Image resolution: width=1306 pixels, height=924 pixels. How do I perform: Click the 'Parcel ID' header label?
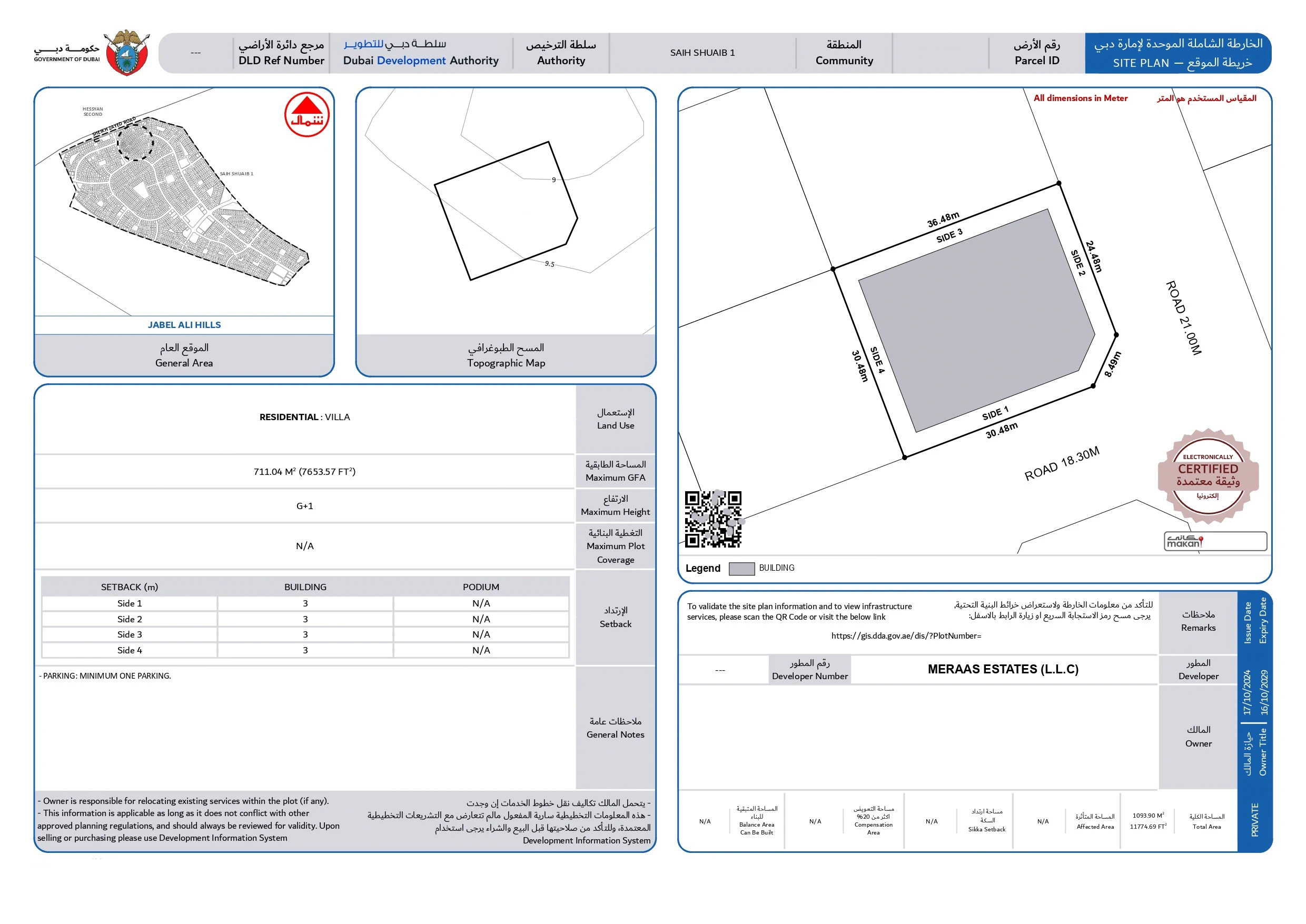point(1036,61)
